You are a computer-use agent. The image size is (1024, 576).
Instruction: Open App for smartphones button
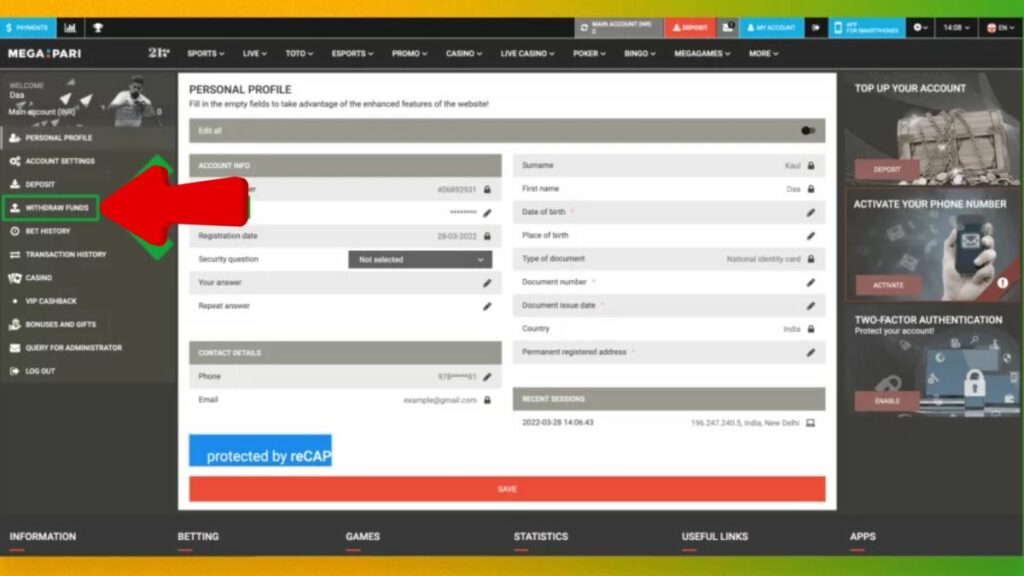[x=867, y=27]
